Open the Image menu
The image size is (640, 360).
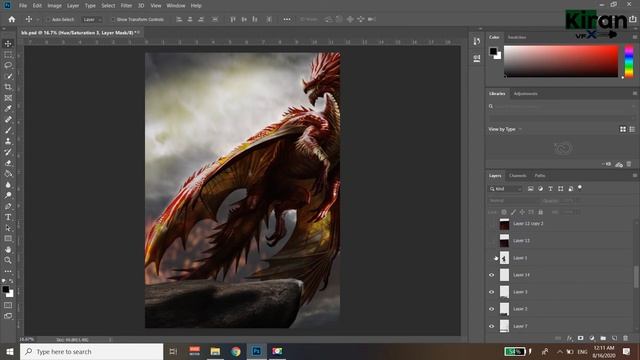coord(54,6)
